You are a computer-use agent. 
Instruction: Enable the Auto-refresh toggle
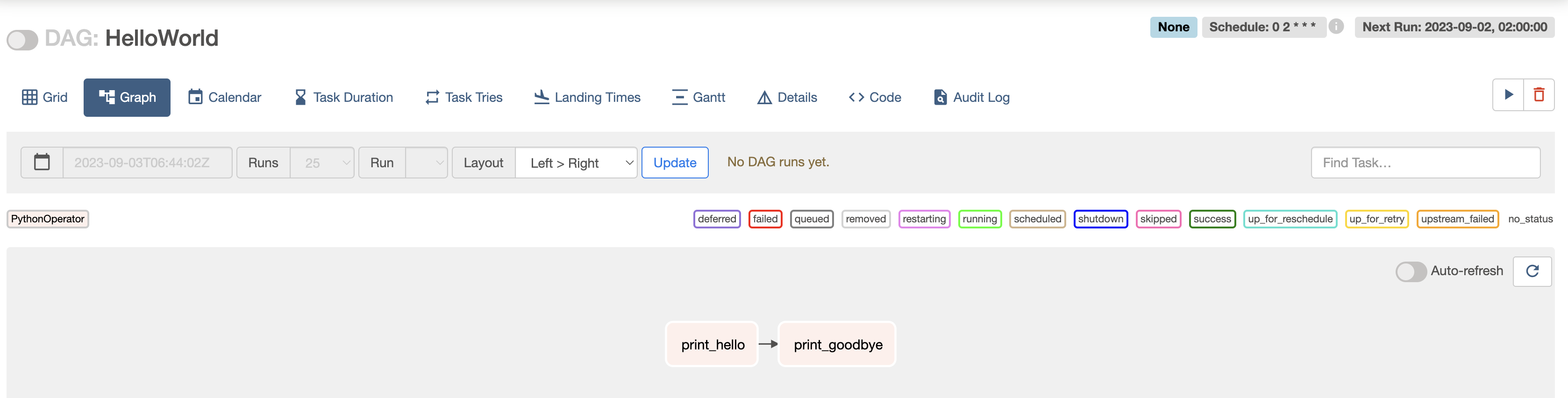(x=1411, y=271)
